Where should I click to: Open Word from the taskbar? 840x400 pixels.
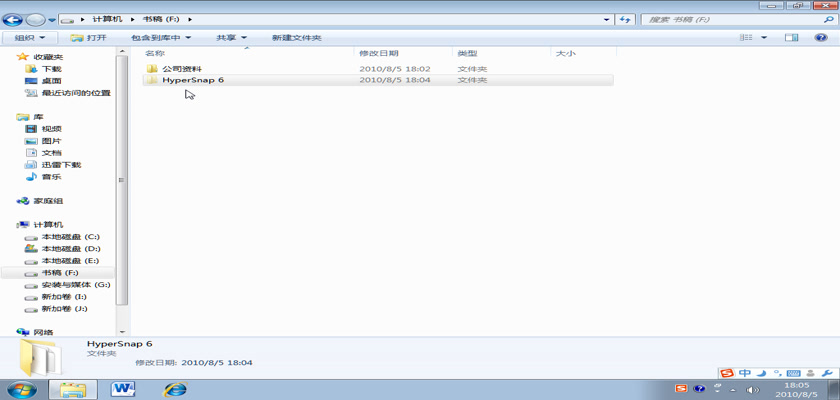(x=125, y=388)
